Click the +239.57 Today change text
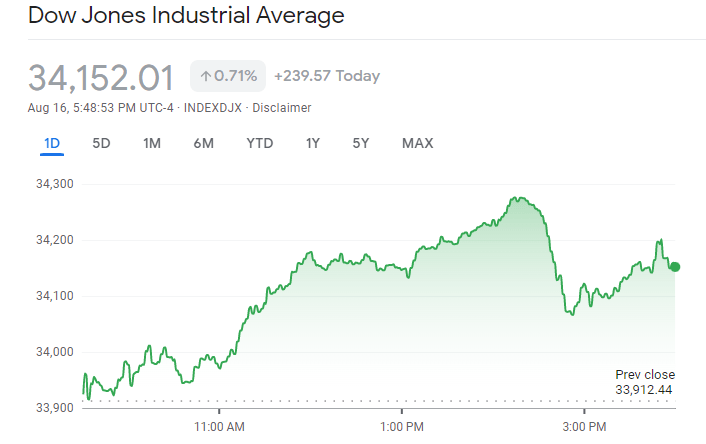The image size is (706, 444). 326,76
